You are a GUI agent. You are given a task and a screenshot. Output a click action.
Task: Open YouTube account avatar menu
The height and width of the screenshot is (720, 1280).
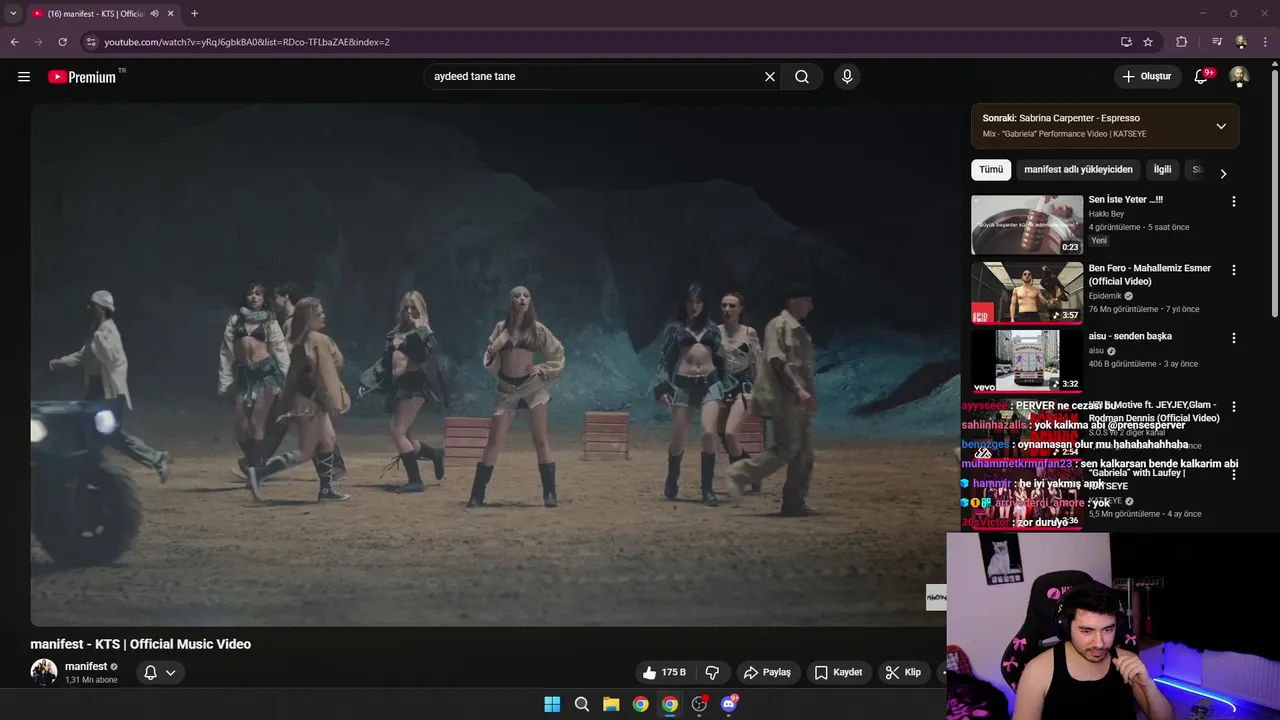(1239, 77)
